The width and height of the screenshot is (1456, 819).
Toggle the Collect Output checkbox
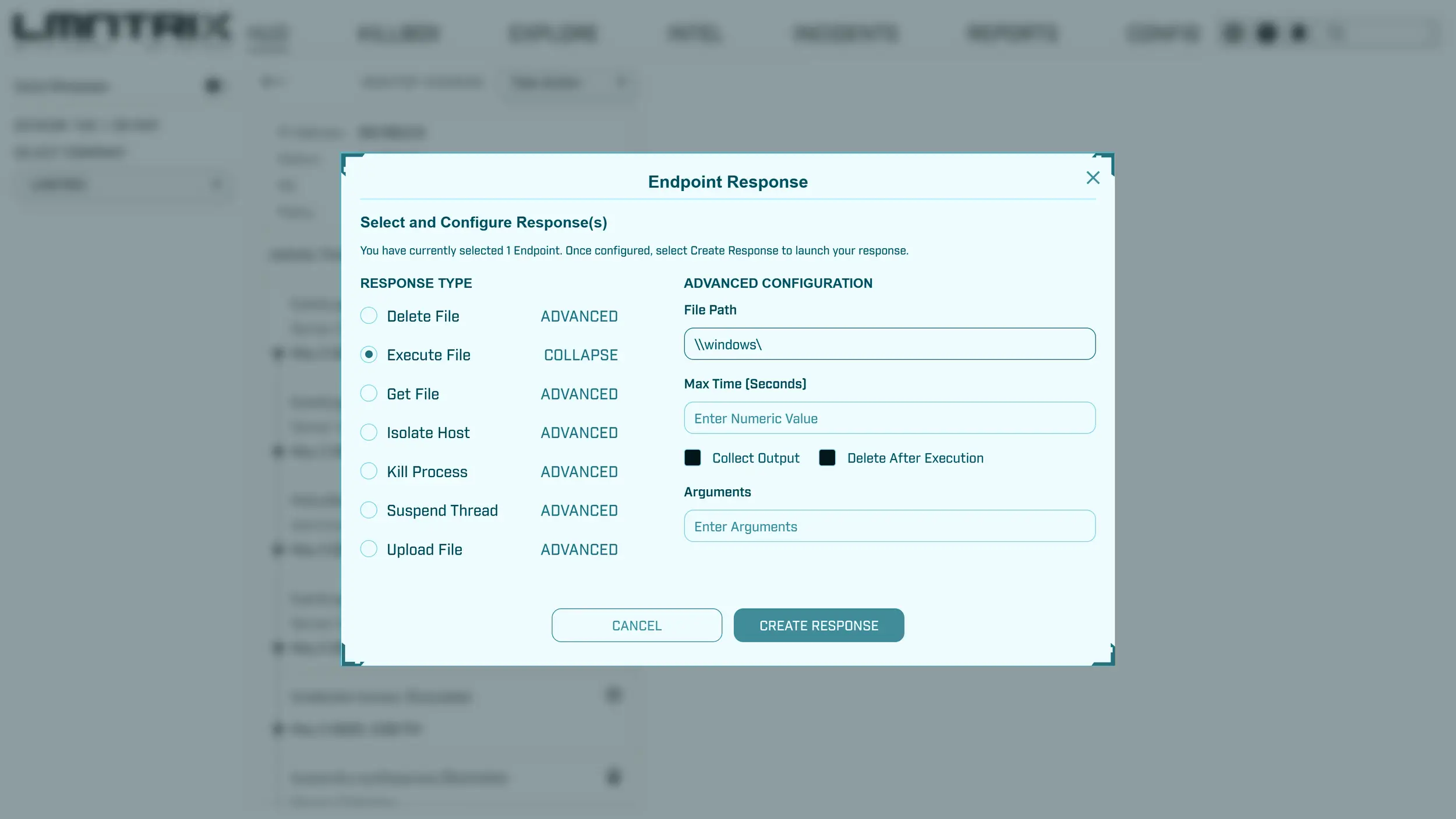coord(692,458)
